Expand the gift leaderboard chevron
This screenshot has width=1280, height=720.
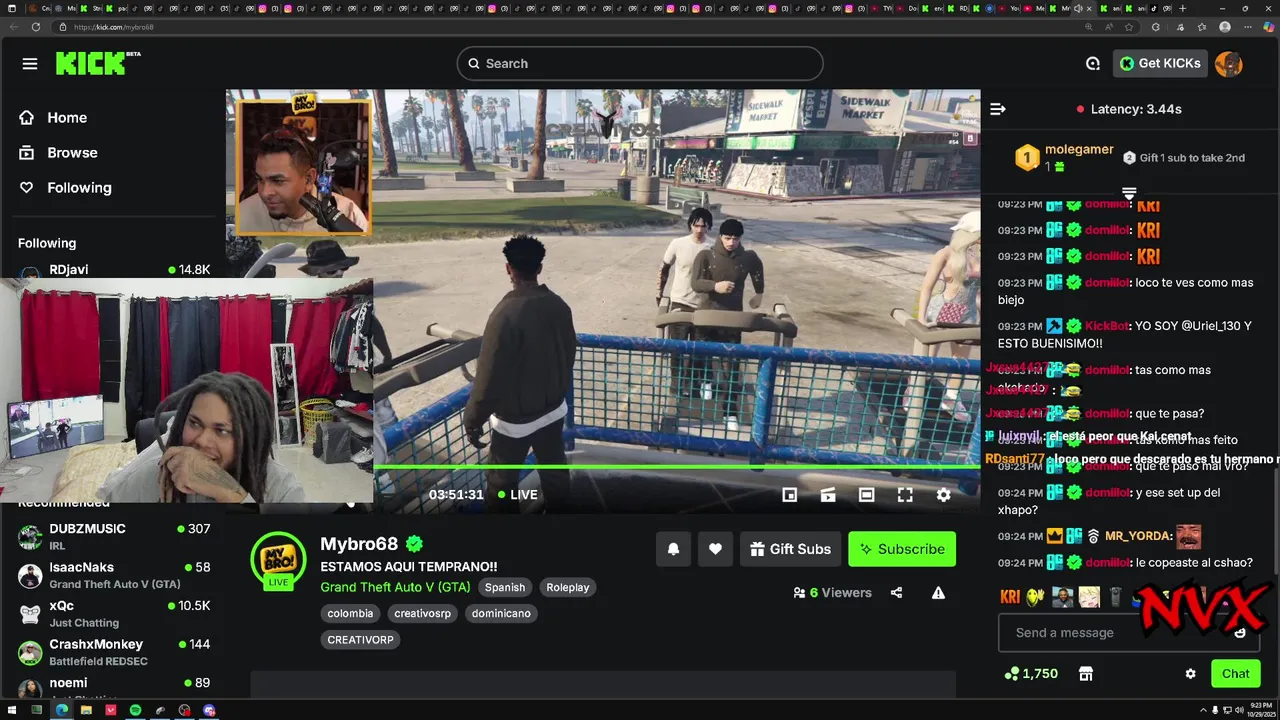(1129, 192)
